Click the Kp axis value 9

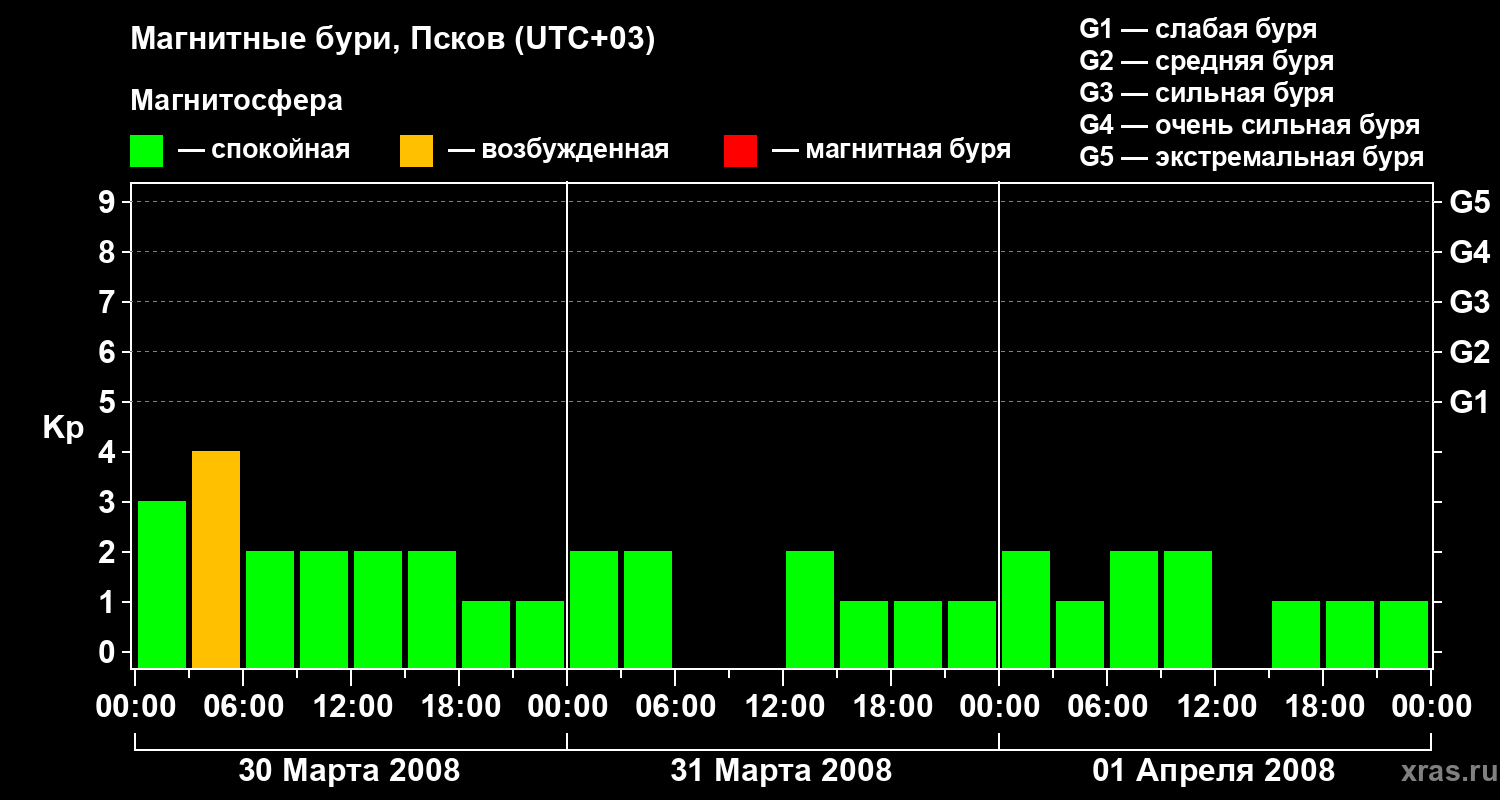coord(108,202)
